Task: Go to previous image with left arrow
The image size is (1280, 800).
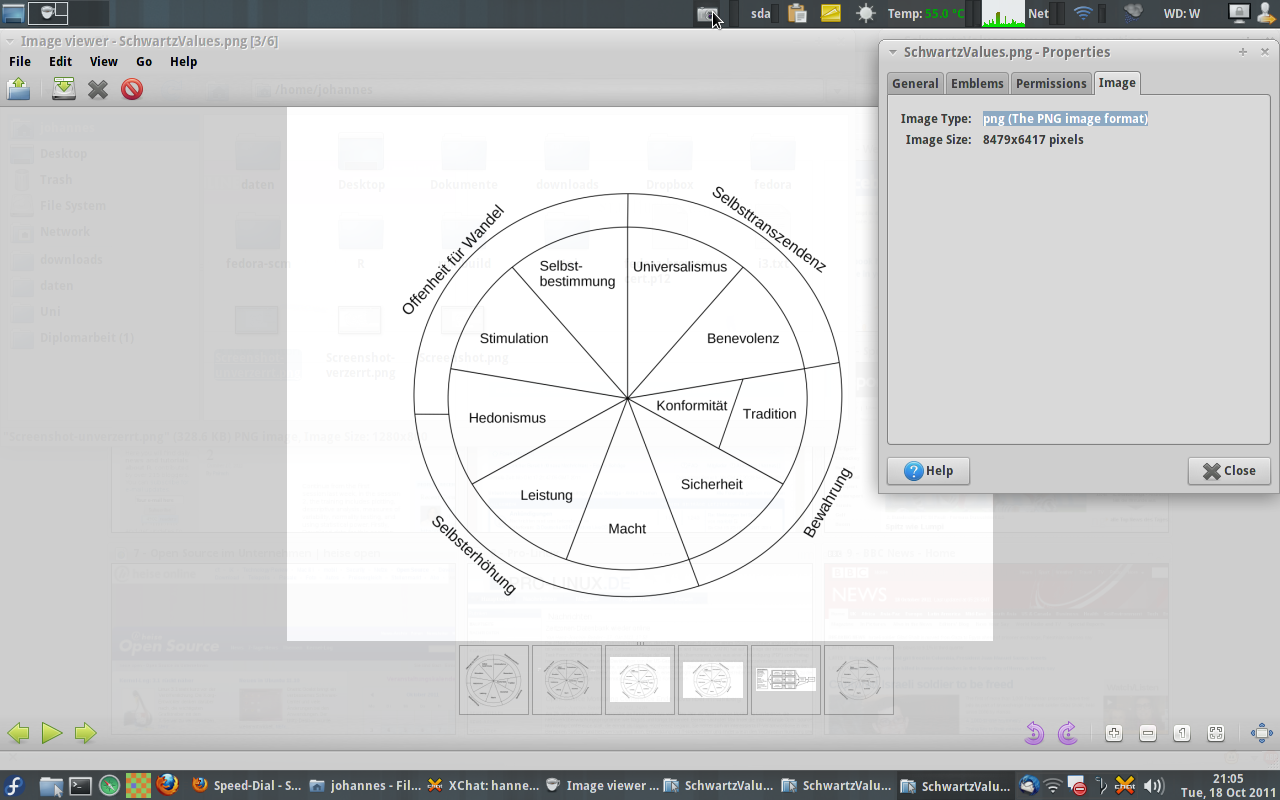Action: (x=18, y=733)
